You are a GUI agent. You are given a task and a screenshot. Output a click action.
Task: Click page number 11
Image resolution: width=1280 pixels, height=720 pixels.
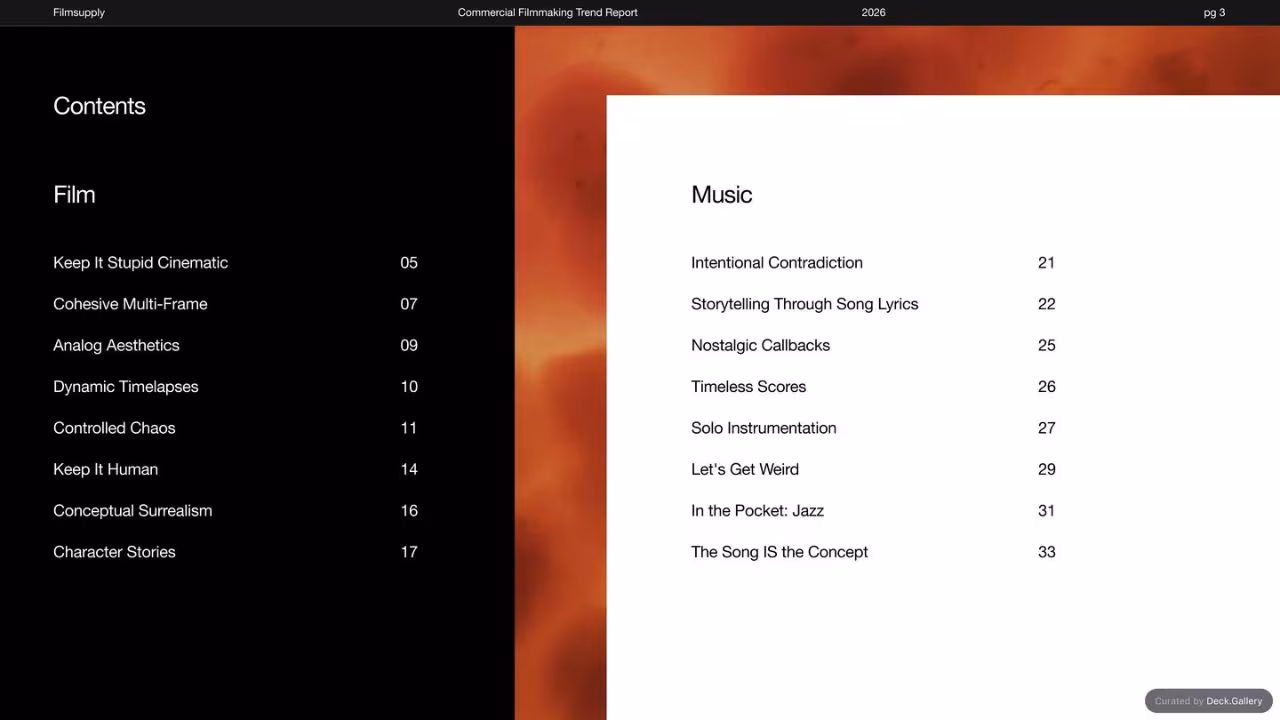409,428
